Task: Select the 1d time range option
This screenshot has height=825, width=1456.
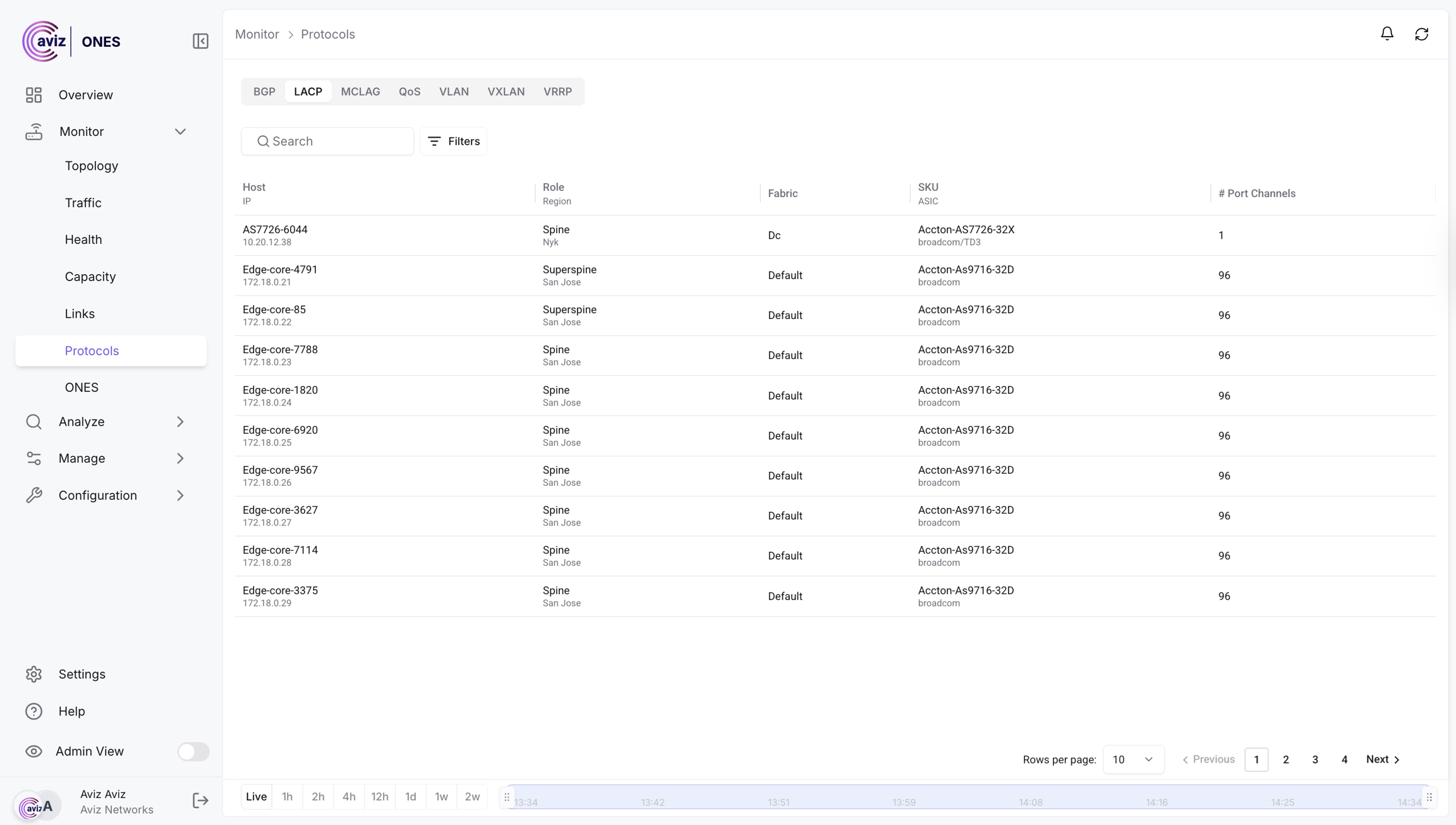Action: (410, 797)
